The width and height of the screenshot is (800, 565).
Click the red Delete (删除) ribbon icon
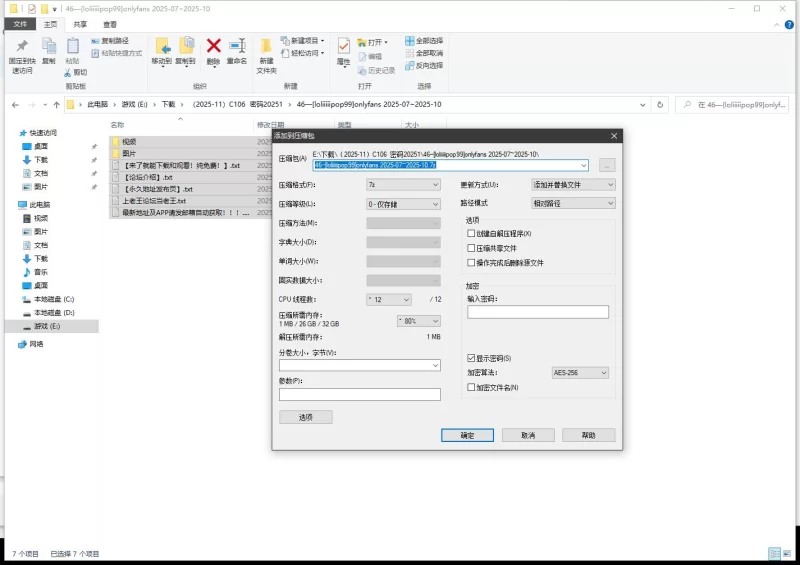click(x=213, y=46)
